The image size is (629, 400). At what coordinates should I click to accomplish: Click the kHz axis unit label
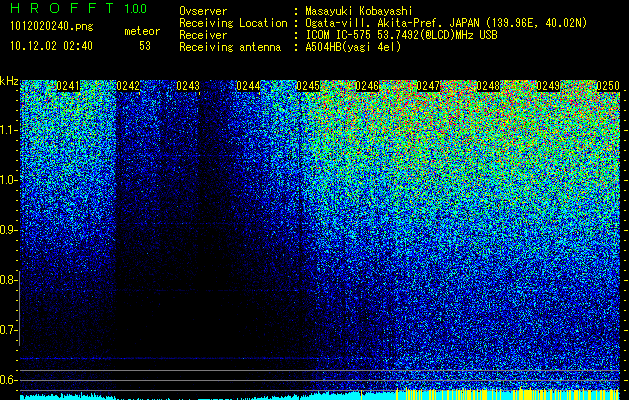tap(9, 81)
